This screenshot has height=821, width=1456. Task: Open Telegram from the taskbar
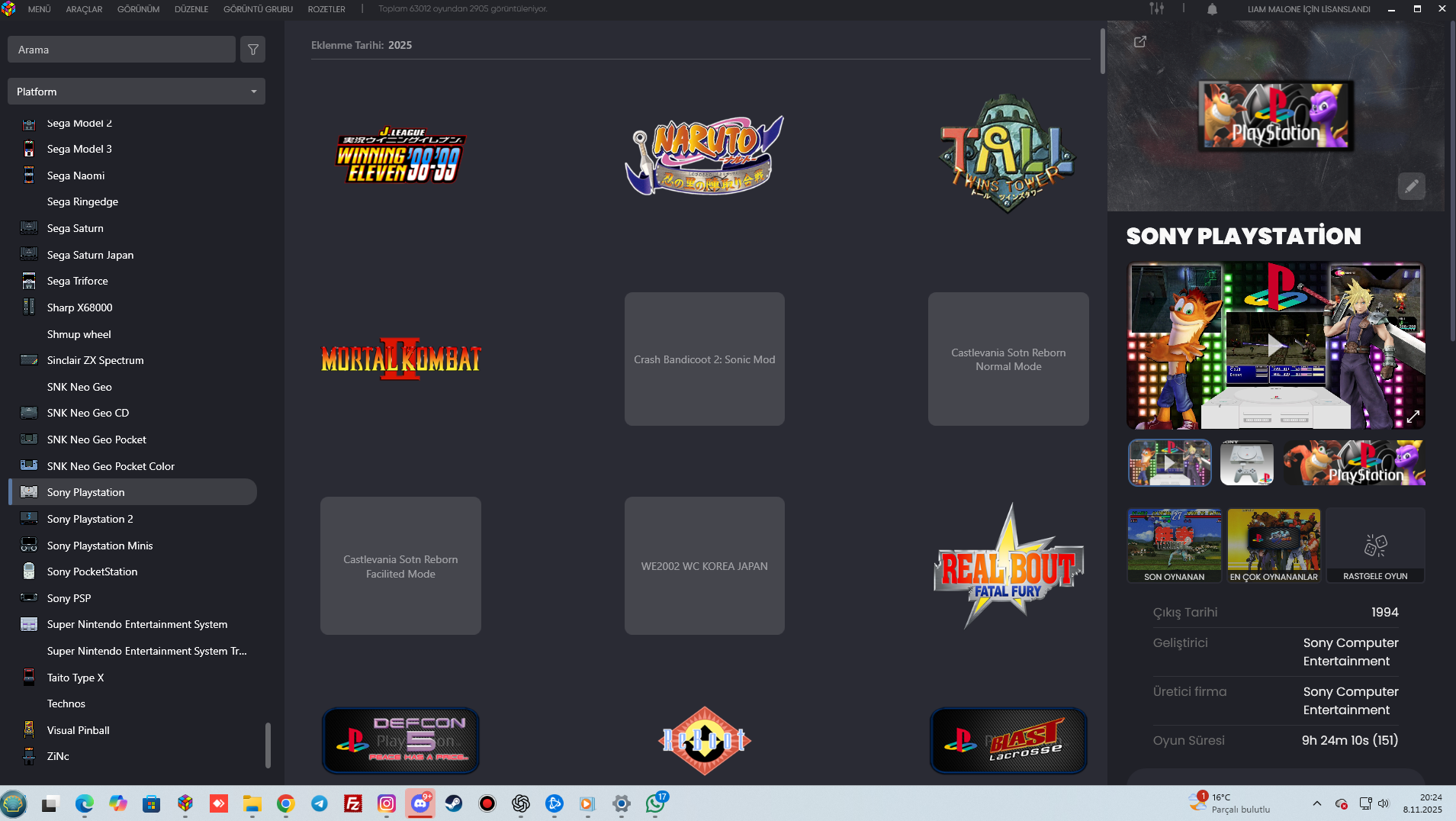click(319, 803)
